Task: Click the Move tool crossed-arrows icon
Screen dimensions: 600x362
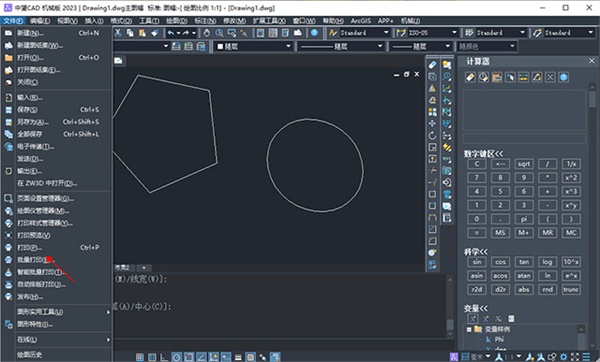Action: click(x=432, y=124)
